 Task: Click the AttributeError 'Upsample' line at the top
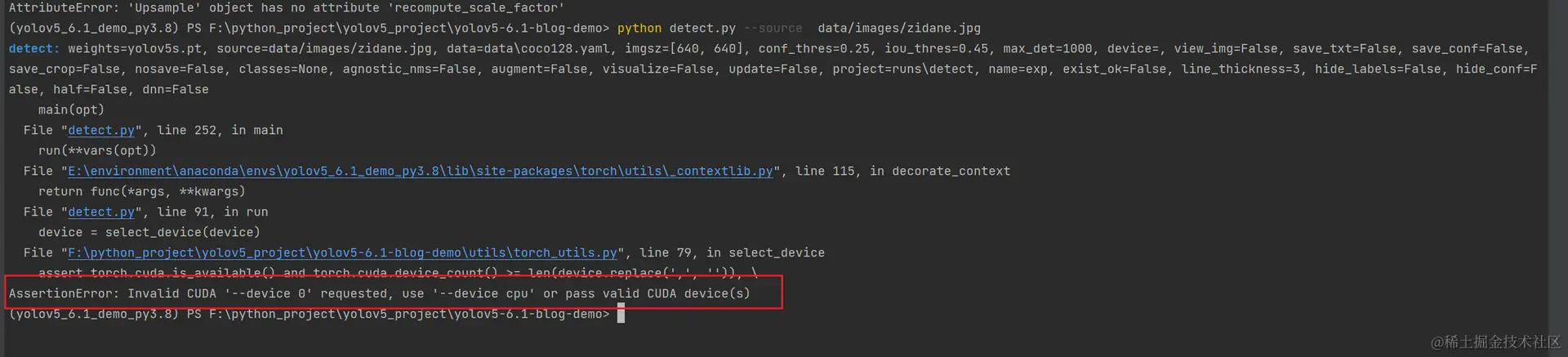click(x=286, y=7)
